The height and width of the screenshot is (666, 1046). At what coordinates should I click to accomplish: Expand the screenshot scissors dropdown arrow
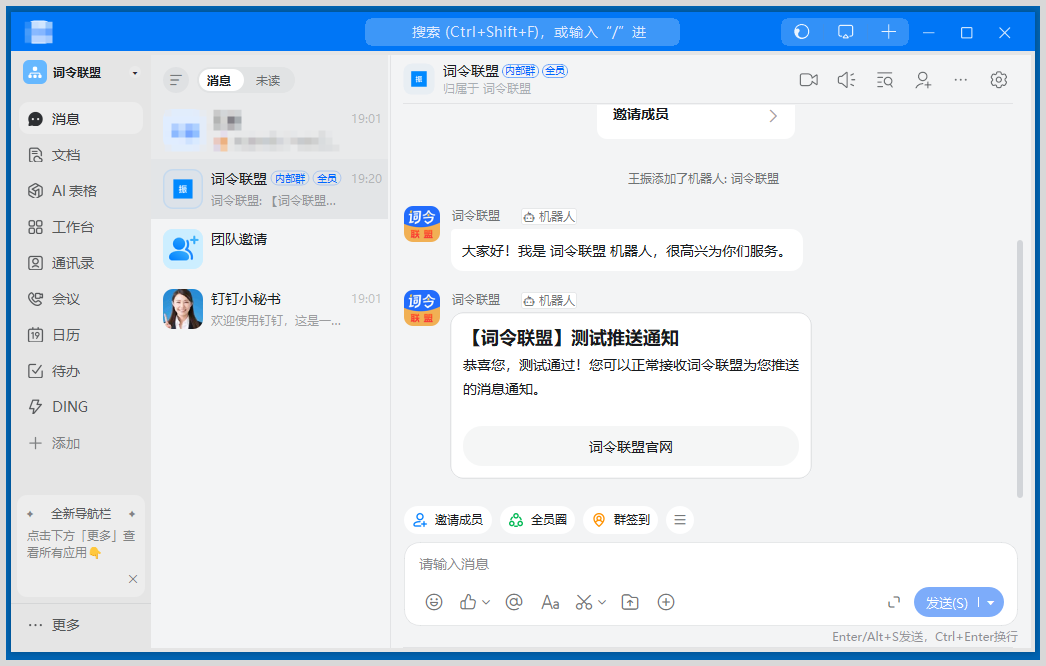tap(602, 602)
